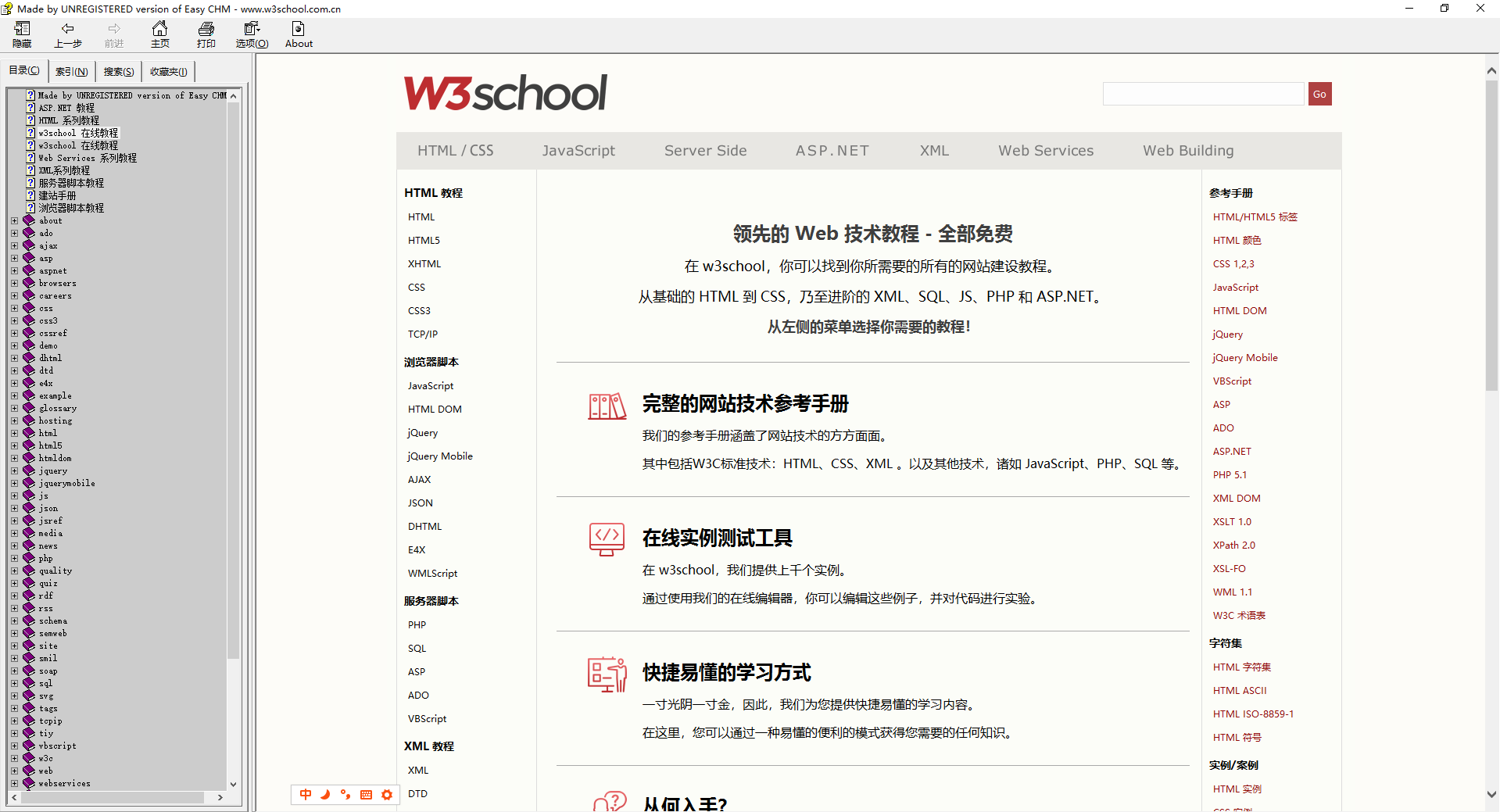
Task: Select the 建站手册 topic page icon
Action: pyautogui.click(x=30, y=195)
